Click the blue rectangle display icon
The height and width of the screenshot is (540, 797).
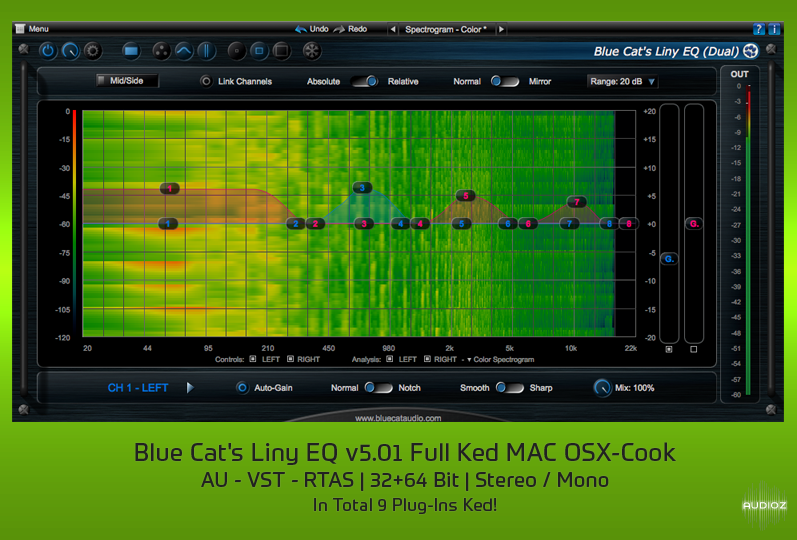click(x=131, y=50)
